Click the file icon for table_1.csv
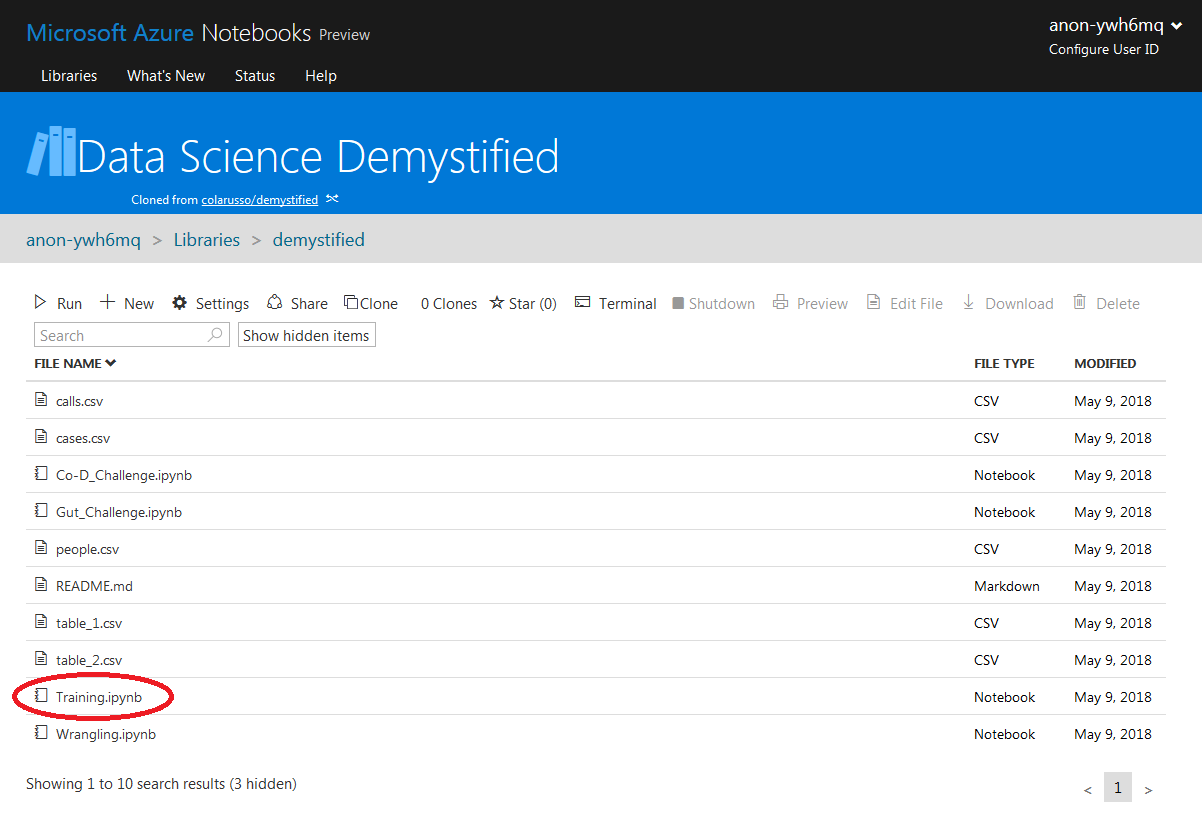The width and height of the screenshot is (1202, 813). [x=41, y=622]
